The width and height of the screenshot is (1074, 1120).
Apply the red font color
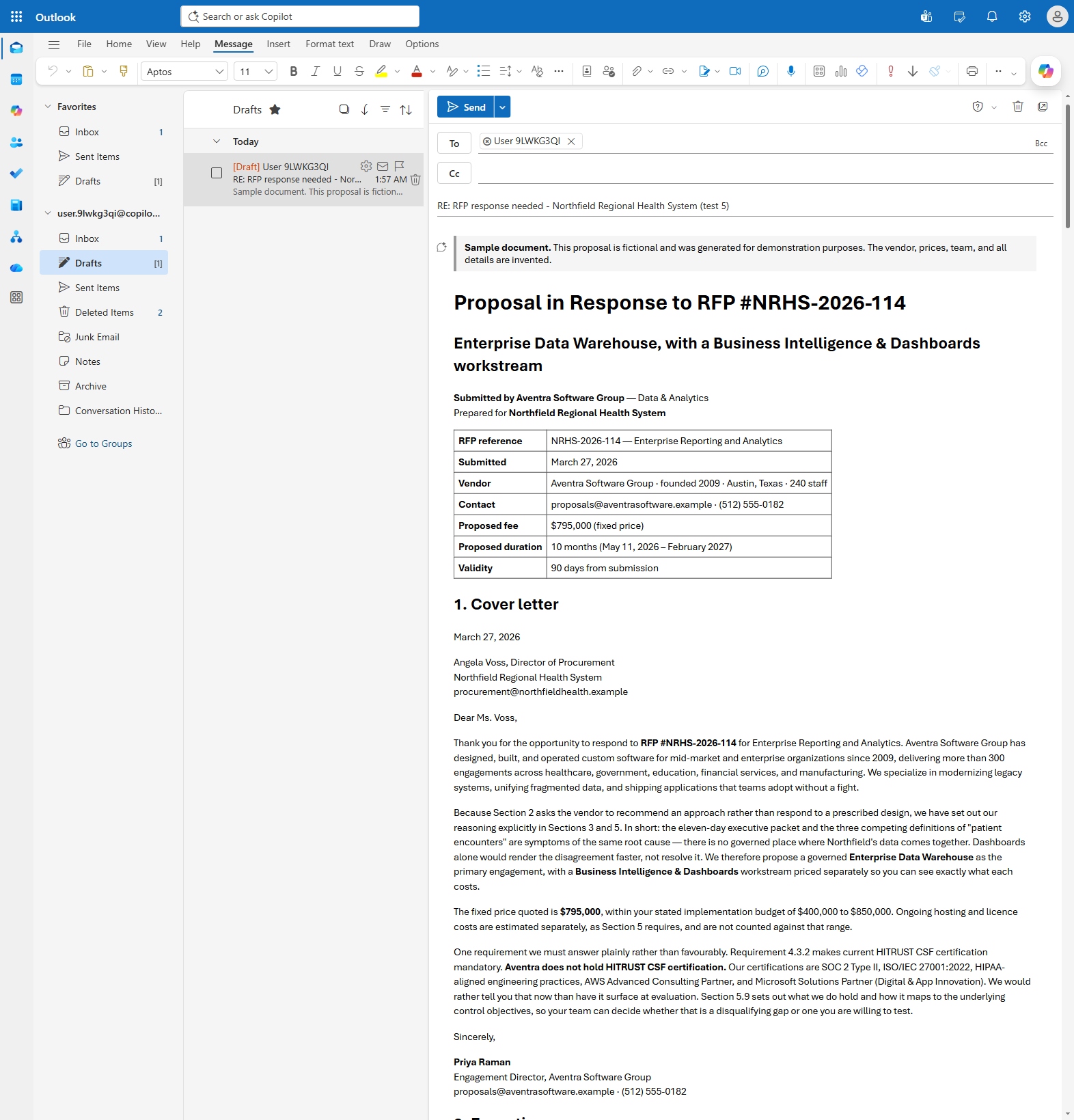(417, 71)
